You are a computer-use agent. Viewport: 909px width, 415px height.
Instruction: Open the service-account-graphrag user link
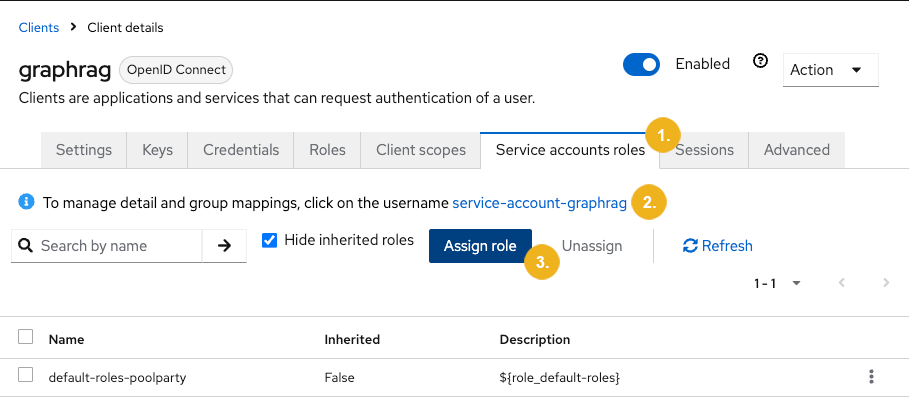tap(539, 203)
